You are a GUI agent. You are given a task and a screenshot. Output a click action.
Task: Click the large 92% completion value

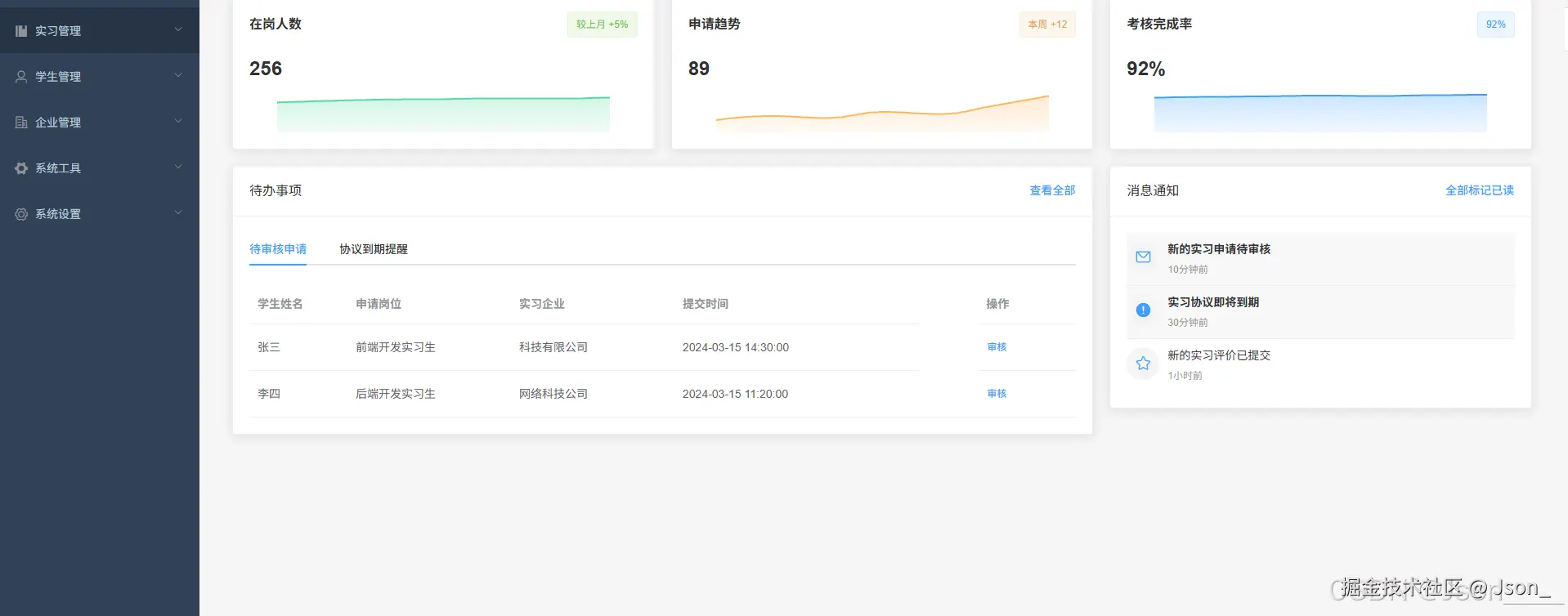point(1146,69)
